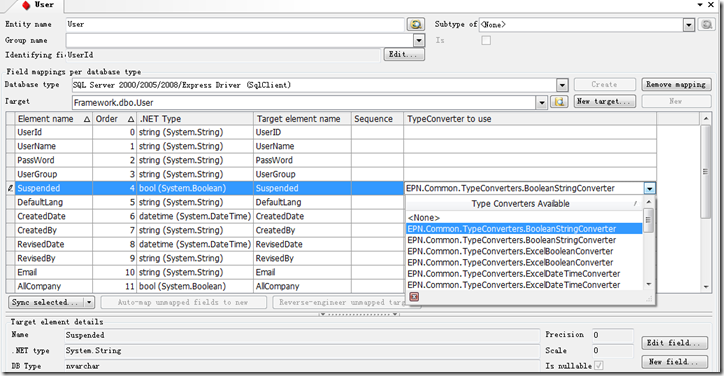Click the pencil edit marker on Suspended row
This screenshot has width=724, height=376.
click(11, 188)
